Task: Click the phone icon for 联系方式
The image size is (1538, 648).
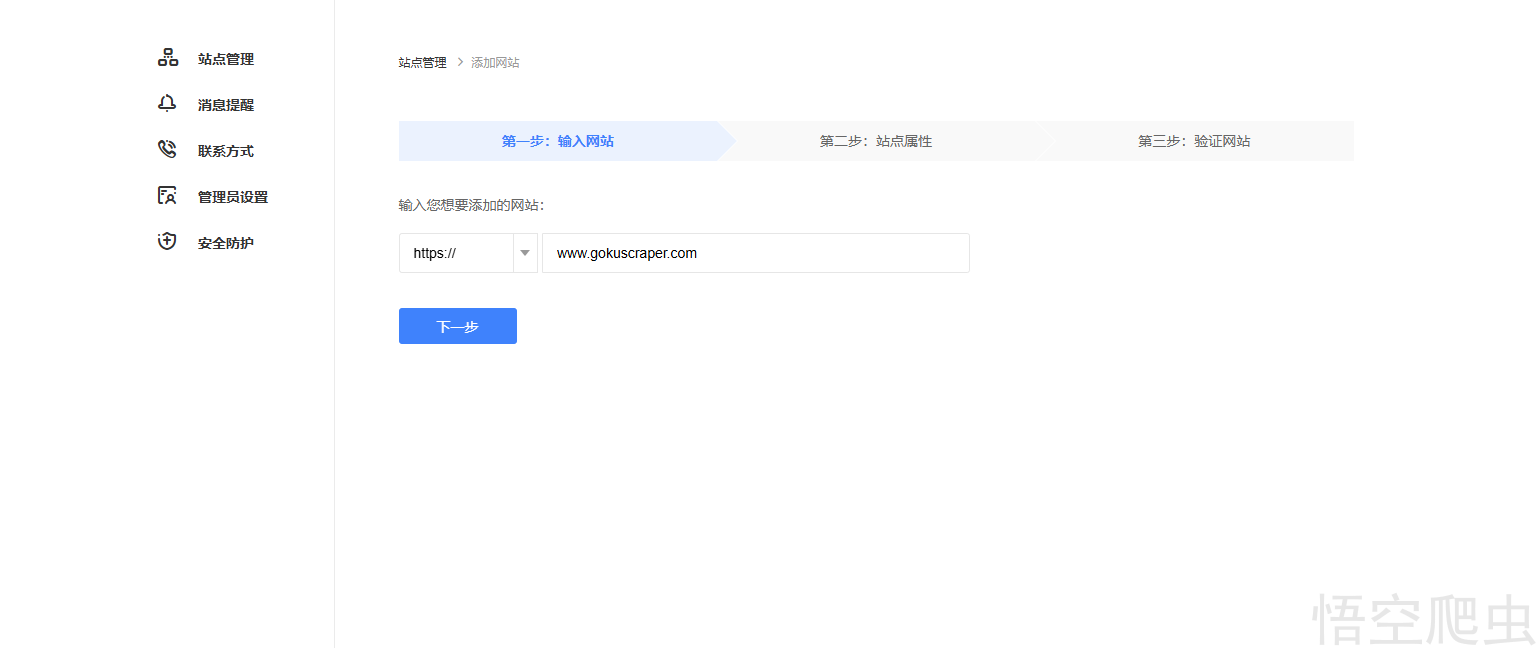Action: pyautogui.click(x=167, y=150)
